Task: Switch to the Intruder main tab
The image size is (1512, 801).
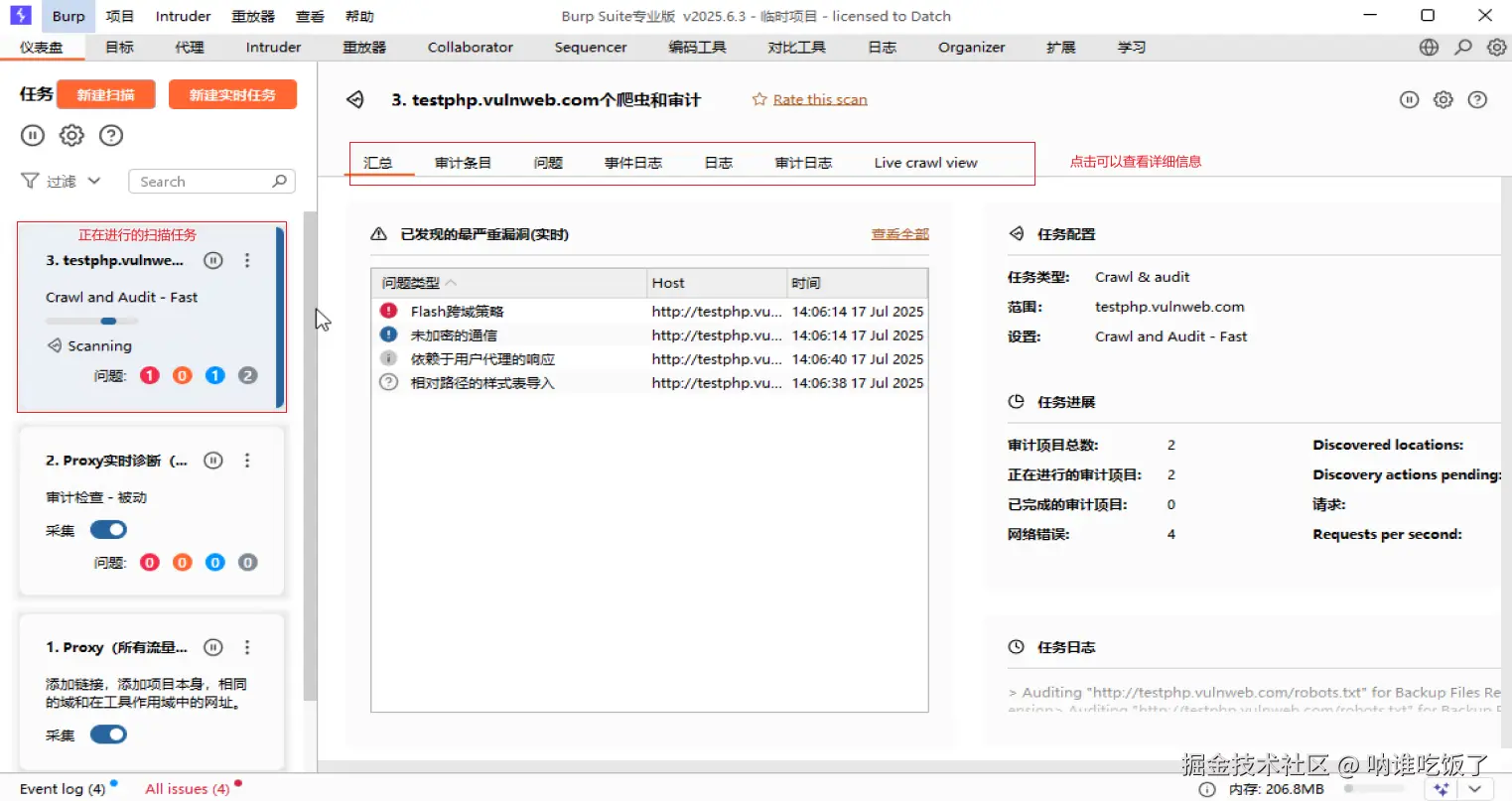Action: (x=273, y=47)
